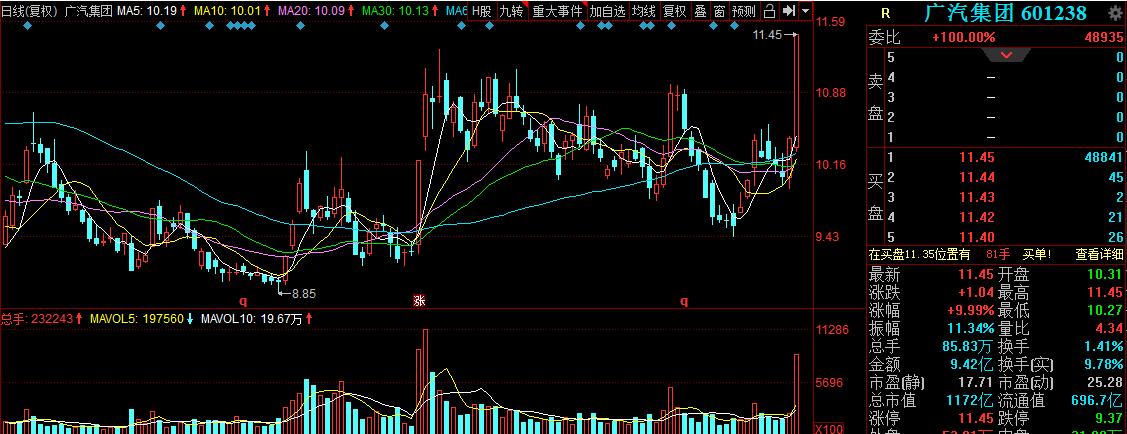Click the 总市值 value 1172亿
1127x434 pixels.
pos(972,400)
